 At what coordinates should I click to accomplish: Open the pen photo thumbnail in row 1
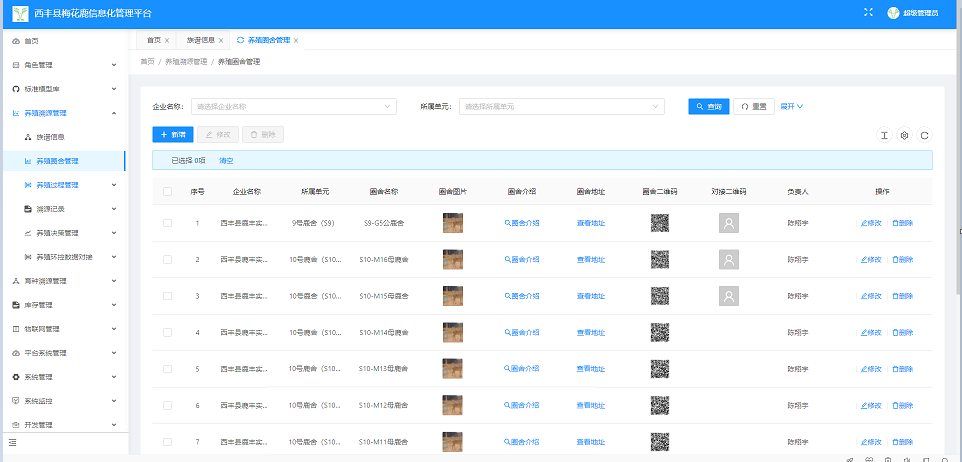click(x=453, y=223)
